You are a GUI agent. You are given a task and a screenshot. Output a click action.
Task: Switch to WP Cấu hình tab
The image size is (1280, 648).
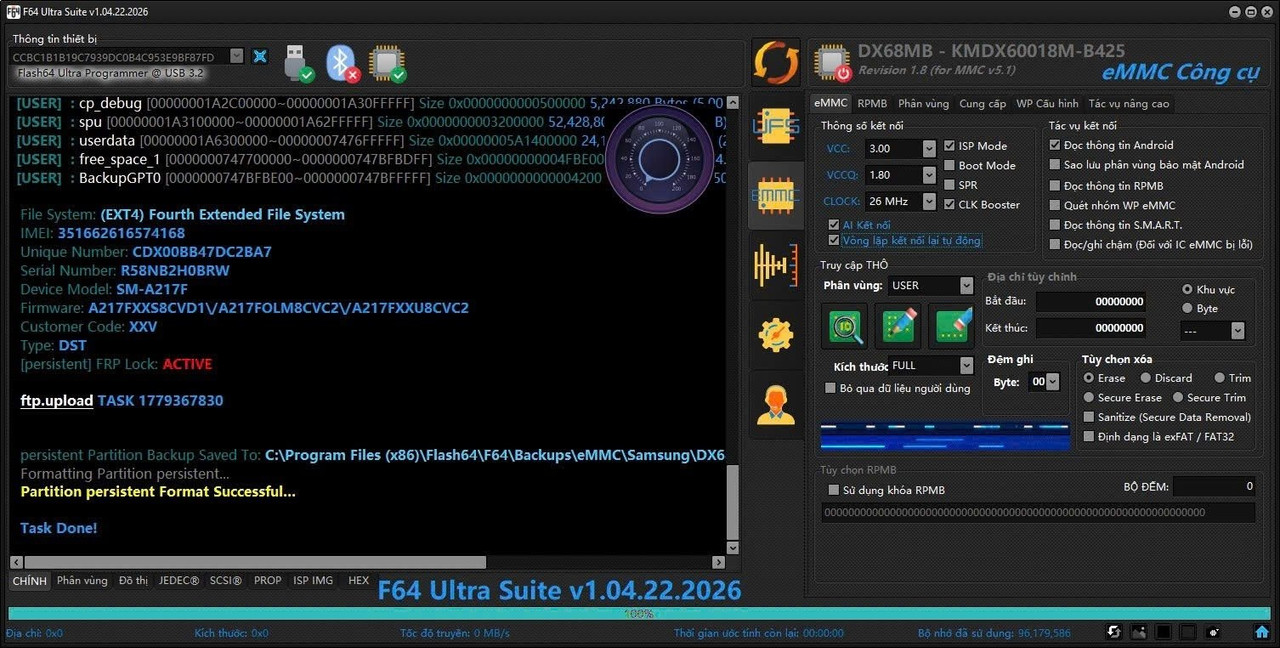(x=1047, y=103)
